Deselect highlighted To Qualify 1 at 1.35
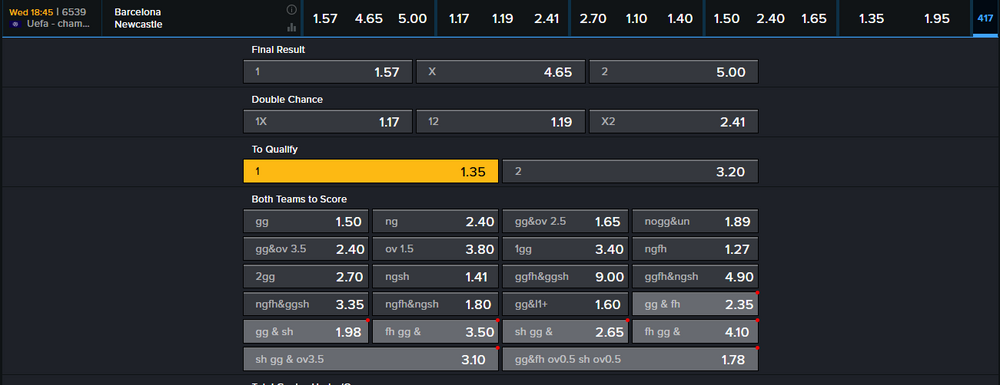Screen dimensions: 1000x385 pos(371,171)
